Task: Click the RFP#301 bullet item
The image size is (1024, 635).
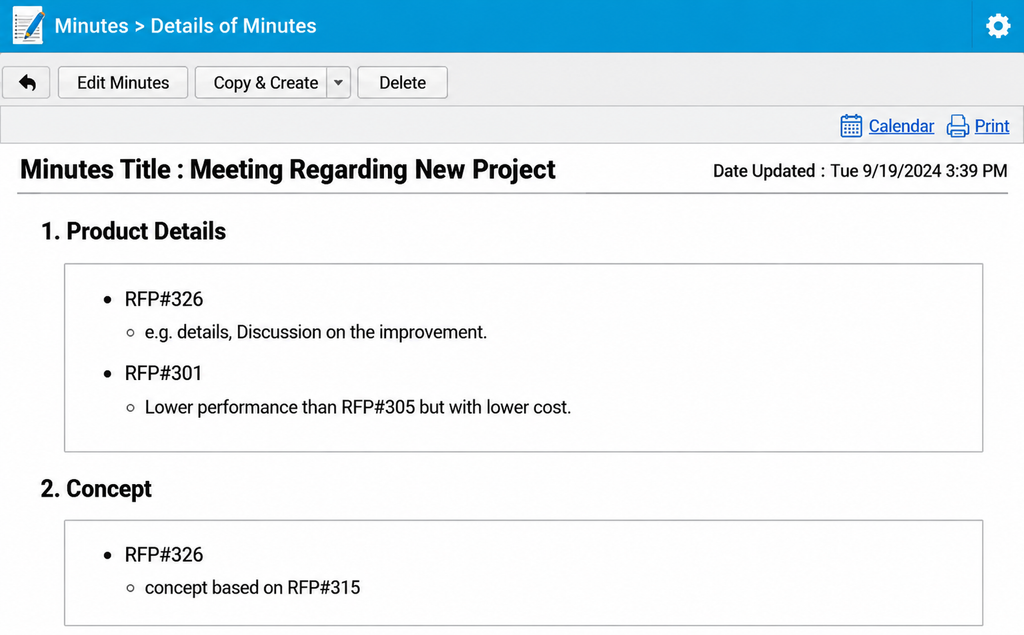Action: pos(163,373)
